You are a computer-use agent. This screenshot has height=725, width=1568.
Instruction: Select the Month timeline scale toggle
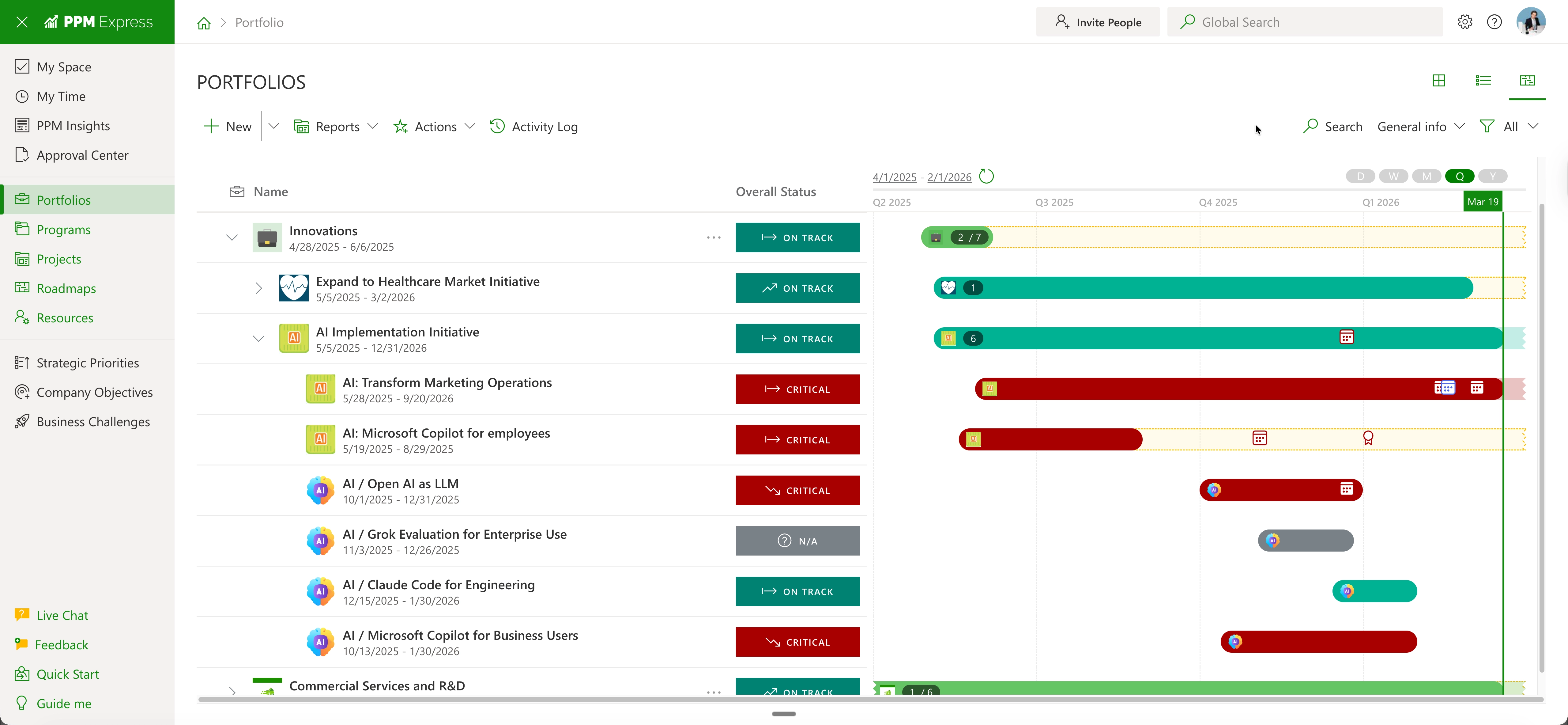click(1426, 177)
